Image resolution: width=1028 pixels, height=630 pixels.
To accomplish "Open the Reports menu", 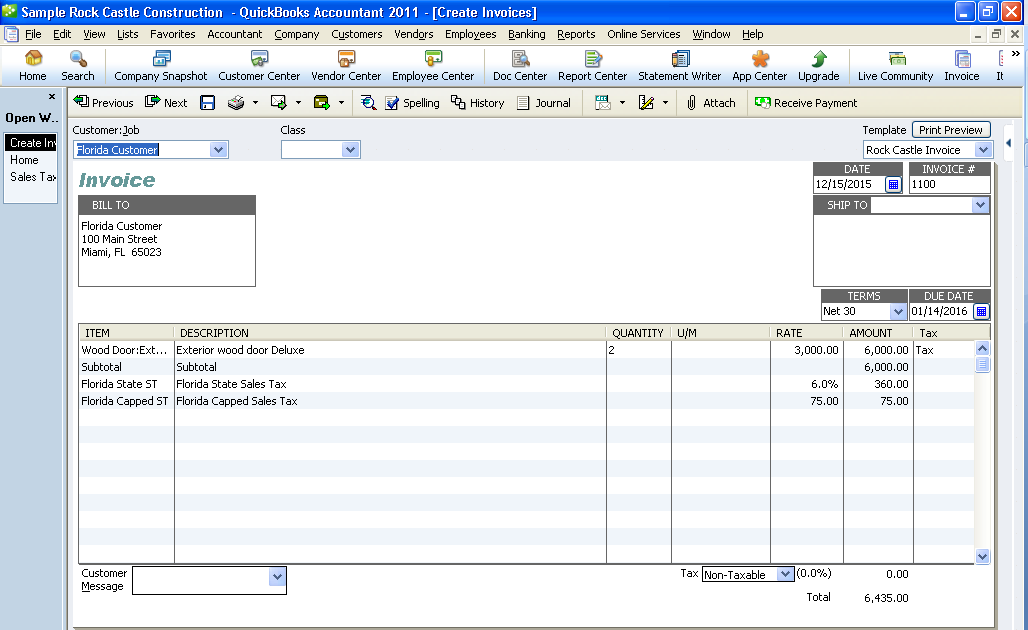I will (576, 34).
